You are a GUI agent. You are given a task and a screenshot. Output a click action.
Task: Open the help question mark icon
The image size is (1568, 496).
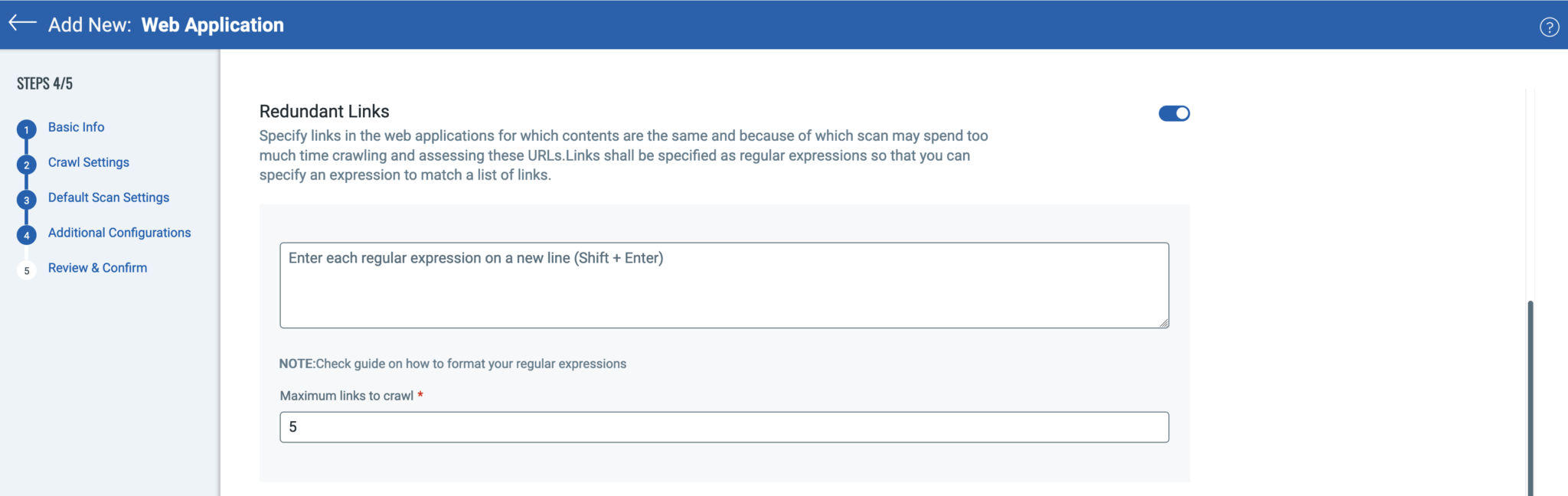[1549, 28]
